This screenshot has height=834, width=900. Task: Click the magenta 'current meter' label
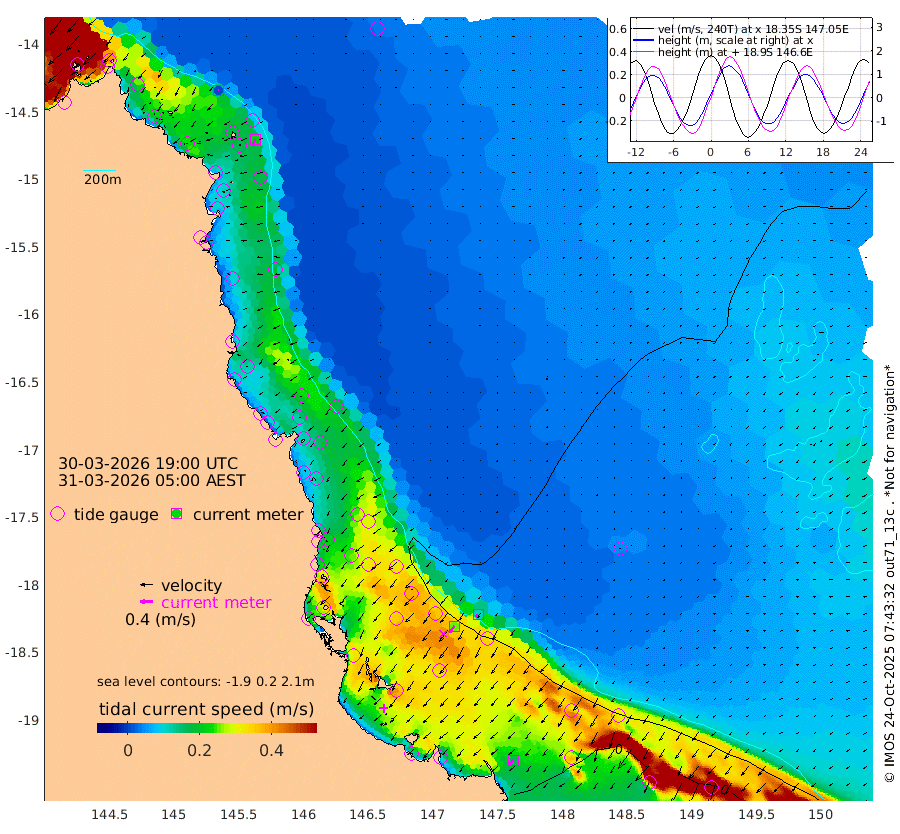click(216, 603)
